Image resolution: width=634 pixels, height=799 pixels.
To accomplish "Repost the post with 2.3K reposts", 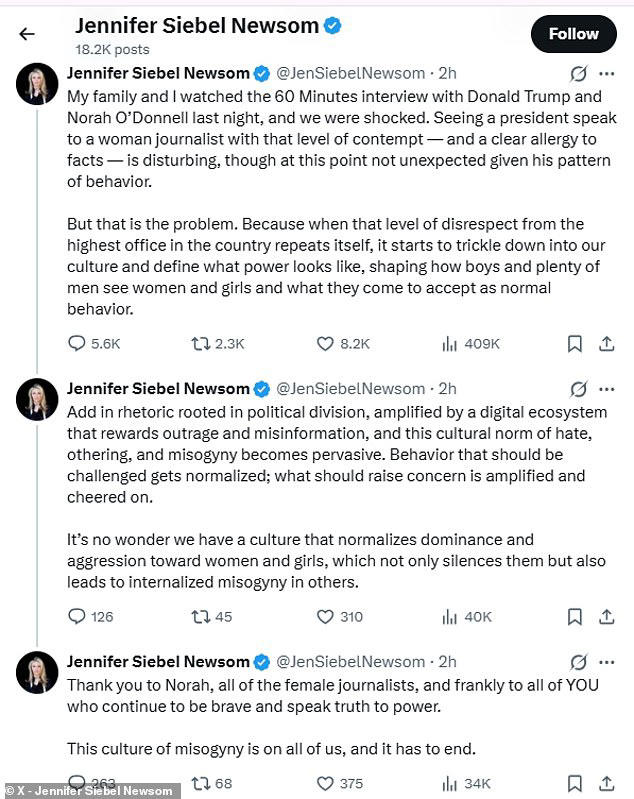I will pyautogui.click(x=200, y=343).
